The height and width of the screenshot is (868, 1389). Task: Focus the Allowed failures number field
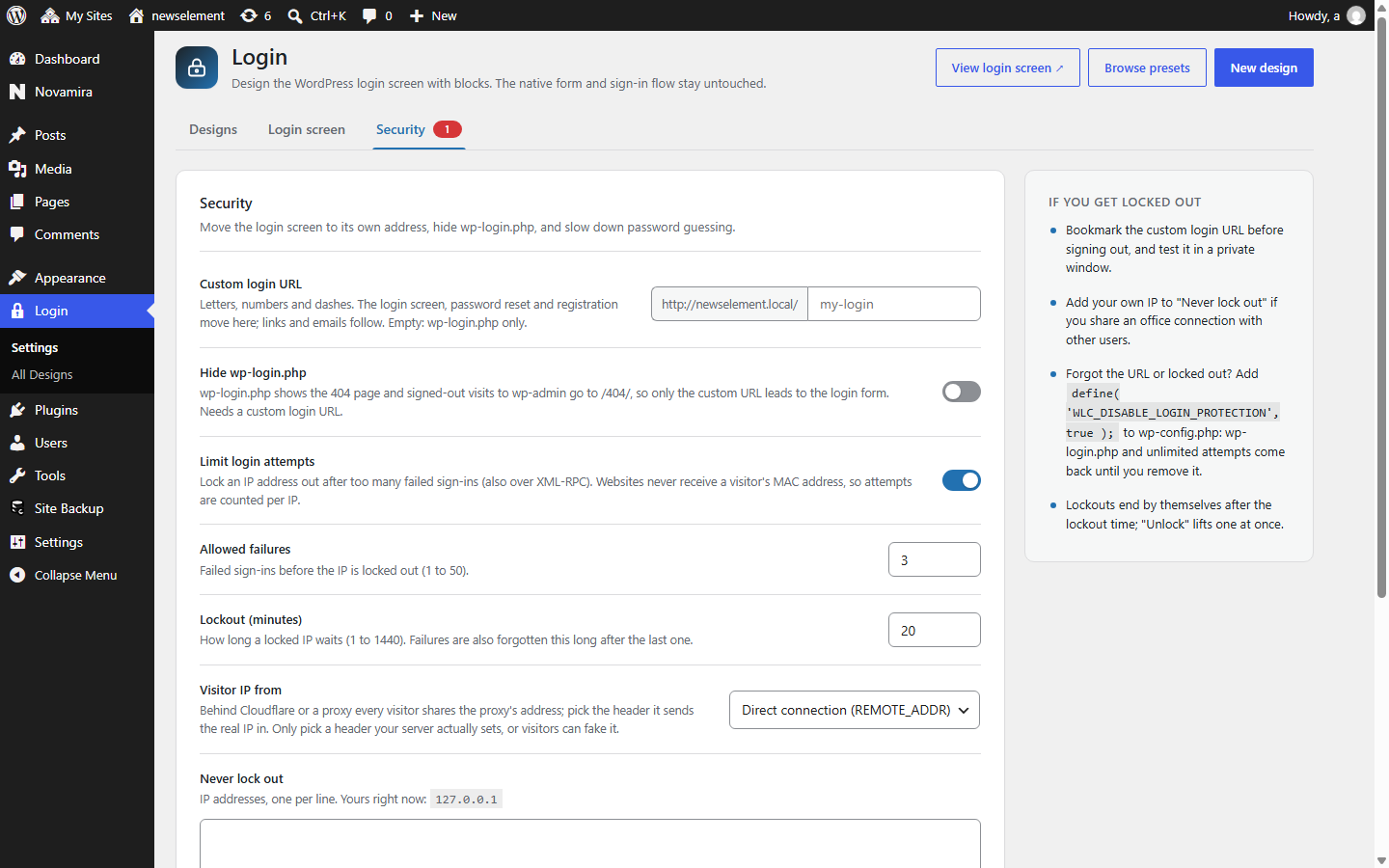(x=935, y=559)
